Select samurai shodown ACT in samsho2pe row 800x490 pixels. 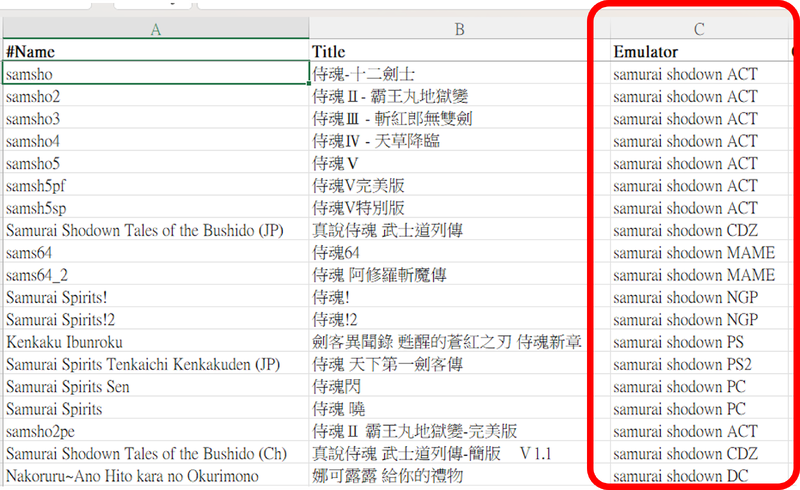(x=699, y=431)
